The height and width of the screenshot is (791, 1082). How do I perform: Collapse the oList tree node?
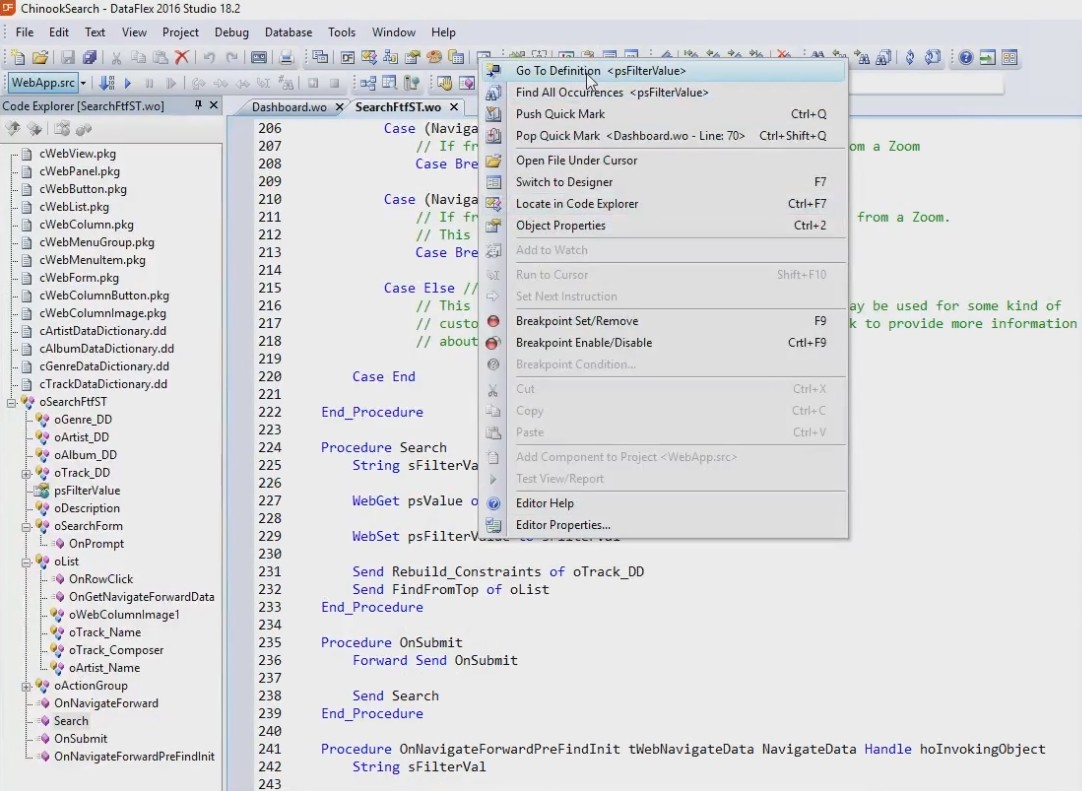(27, 562)
